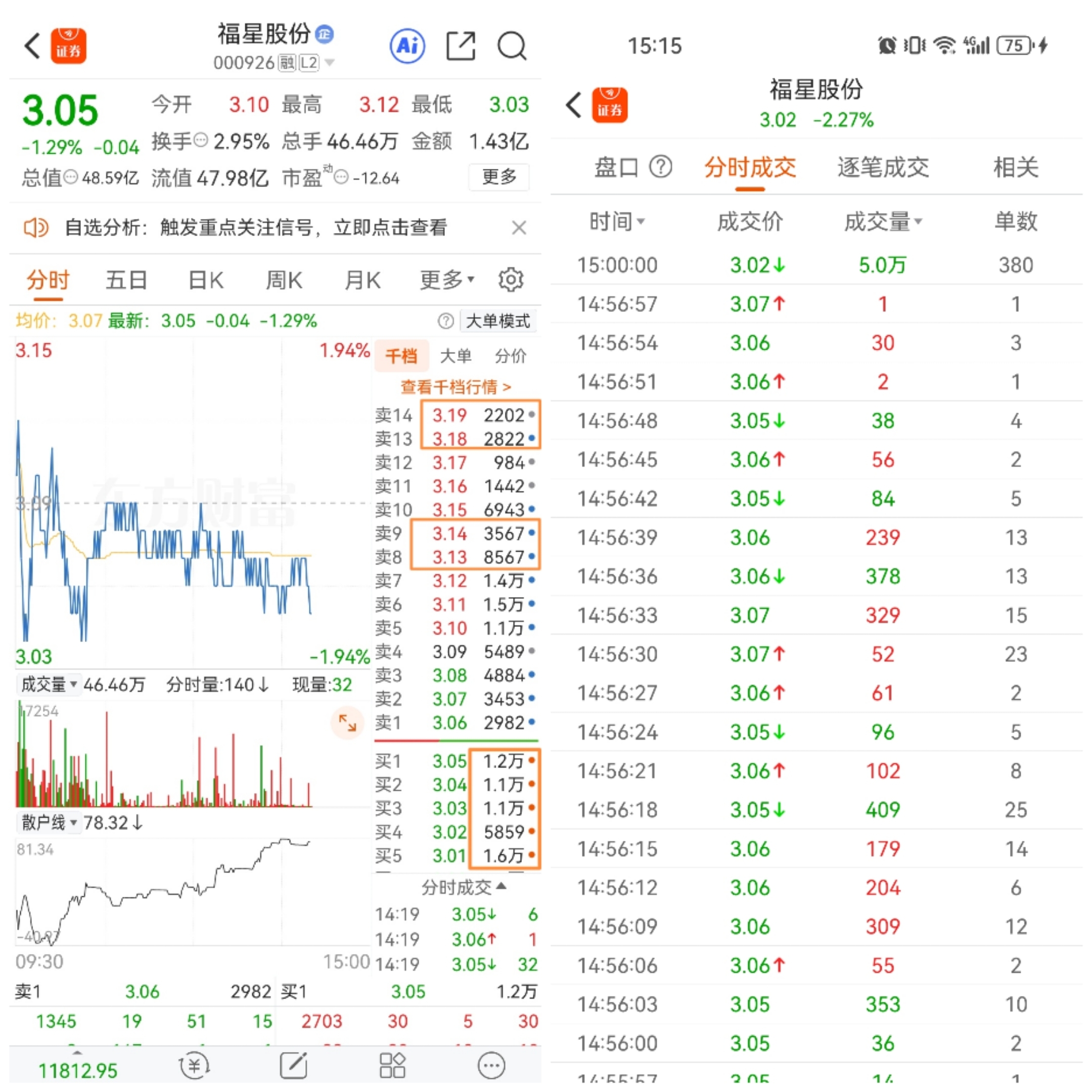Open the 盘口 tab on right page
1092x1092 pixels.
[x=617, y=167]
